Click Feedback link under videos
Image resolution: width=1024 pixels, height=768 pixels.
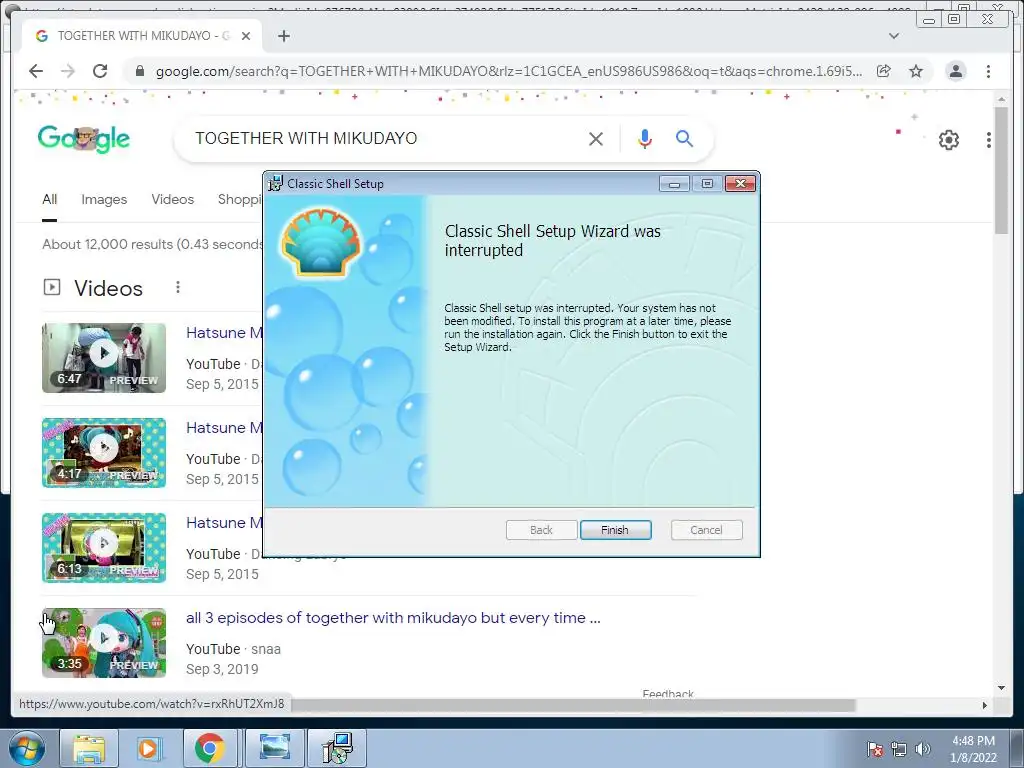(x=668, y=694)
